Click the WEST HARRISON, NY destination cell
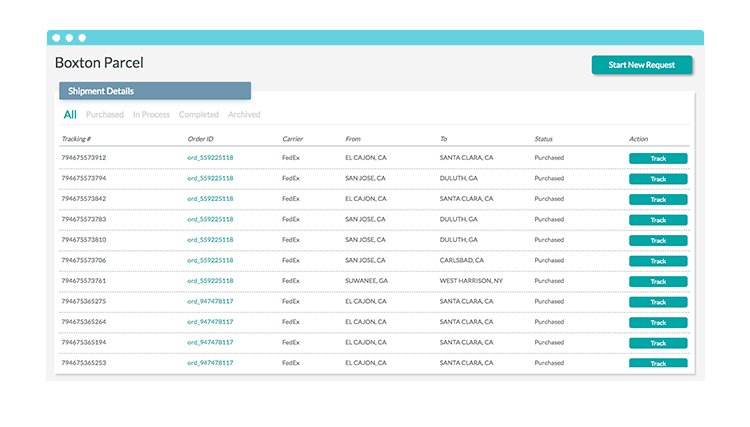Image resolution: width=750 pixels, height=427 pixels. pyautogui.click(x=471, y=281)
